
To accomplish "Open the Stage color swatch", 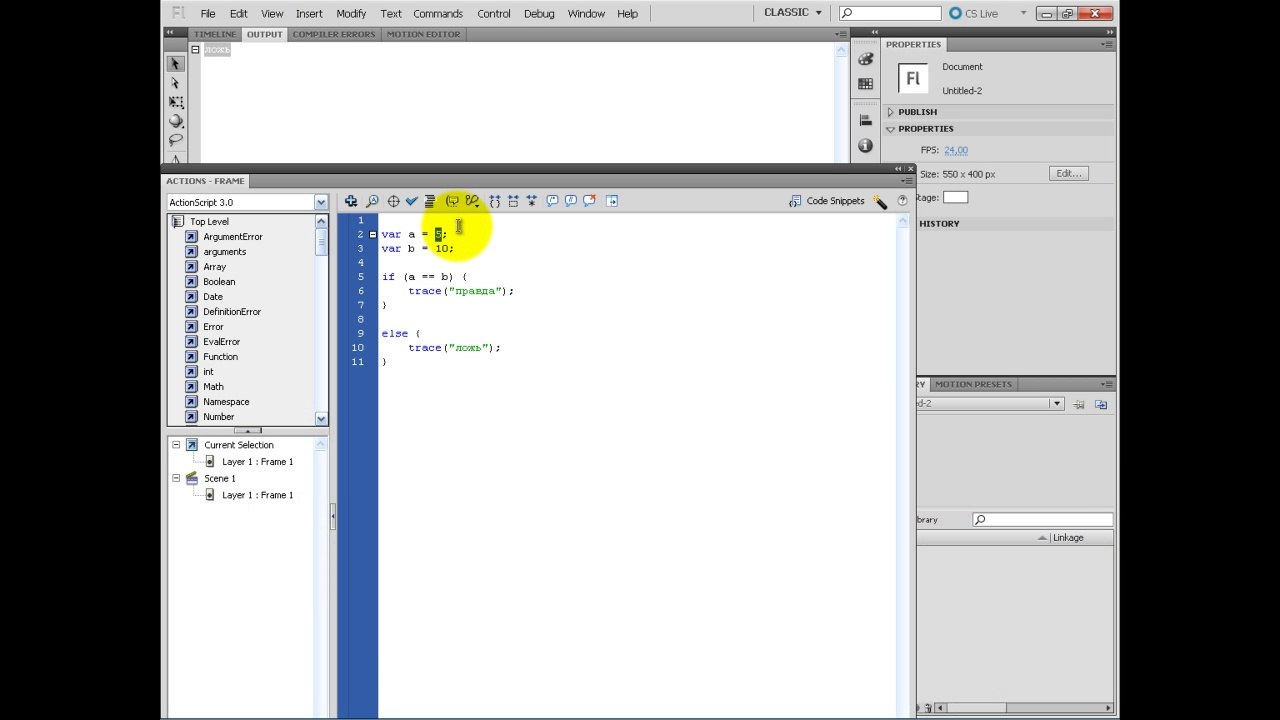I will pyautogui.click(x=956, y=198).
